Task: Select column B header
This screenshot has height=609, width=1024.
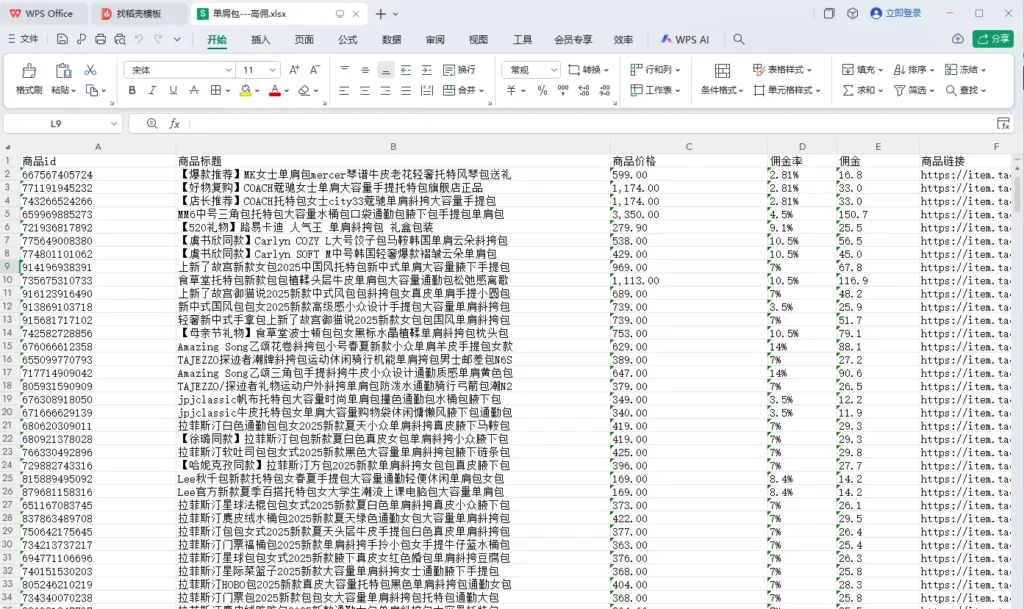Action: [393, 147]
